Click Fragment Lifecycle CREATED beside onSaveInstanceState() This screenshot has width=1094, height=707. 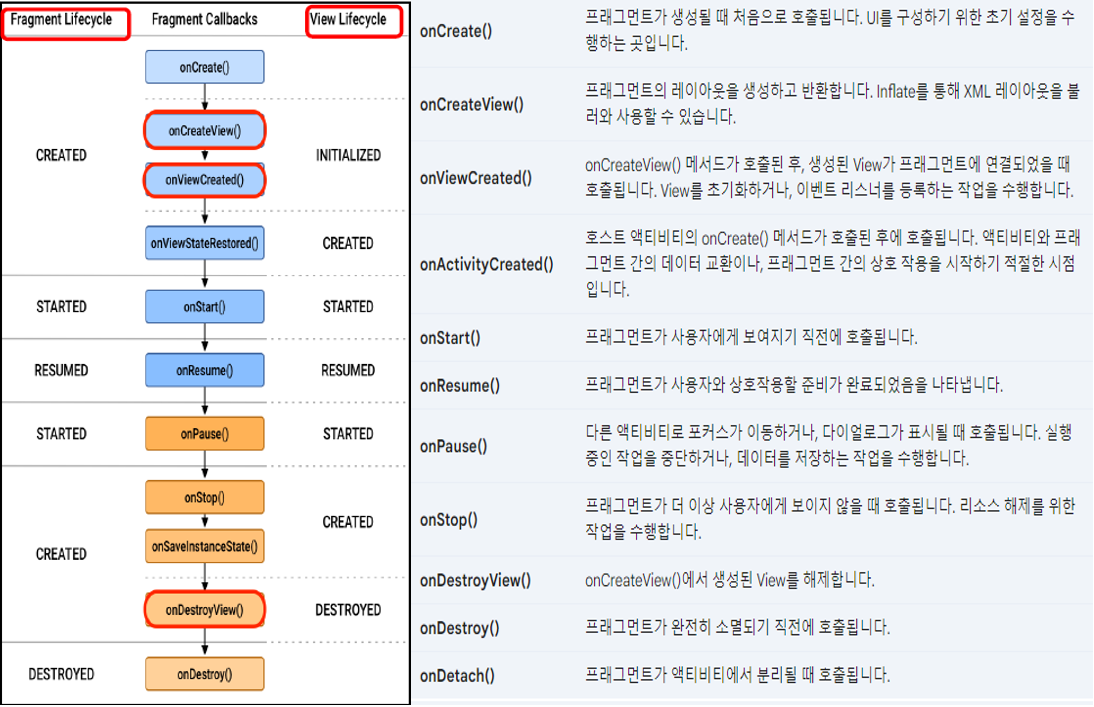pos(61,554)
